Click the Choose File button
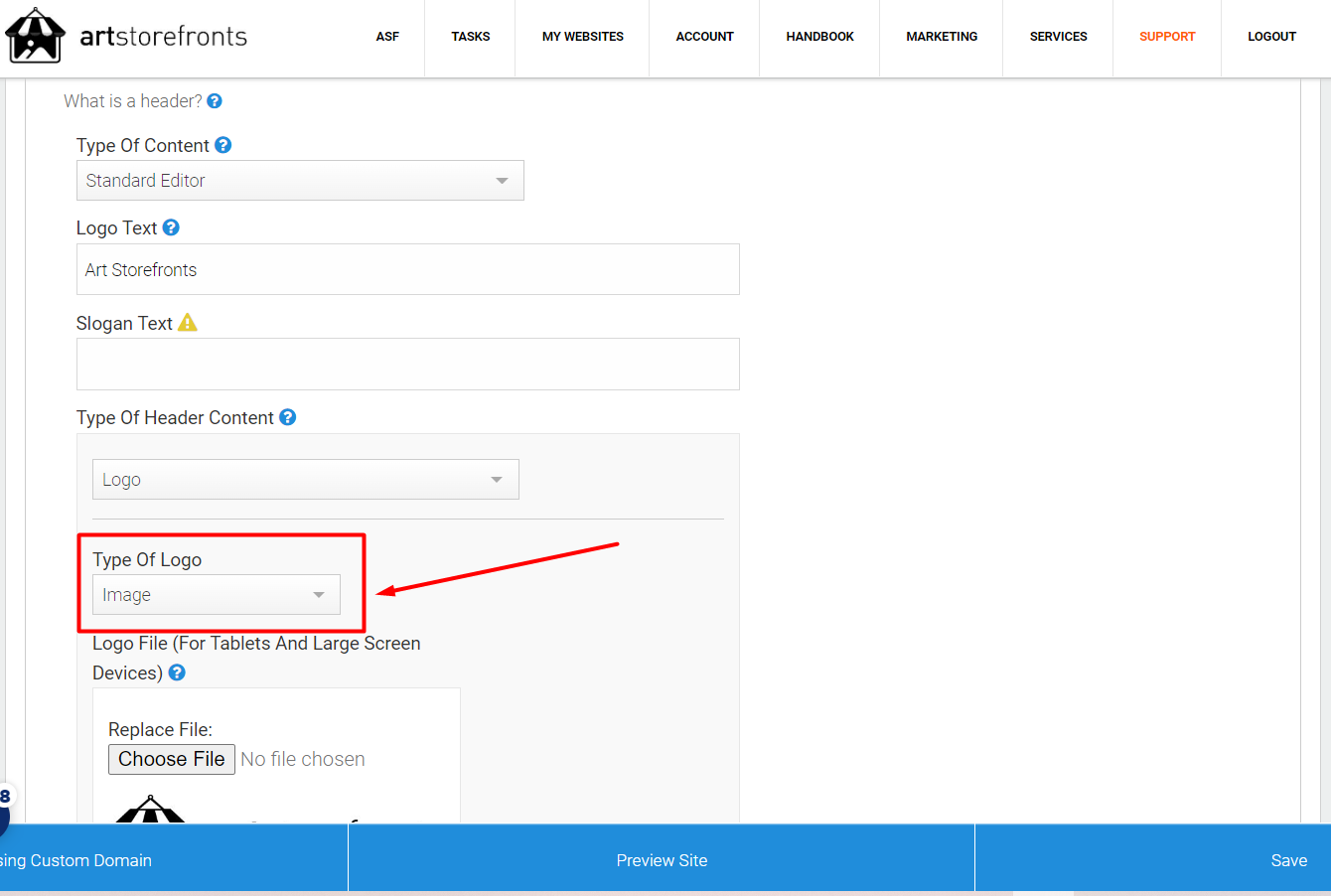This screenshot has width=1331, height=896. pyautogui.click(x=171, y=759)
